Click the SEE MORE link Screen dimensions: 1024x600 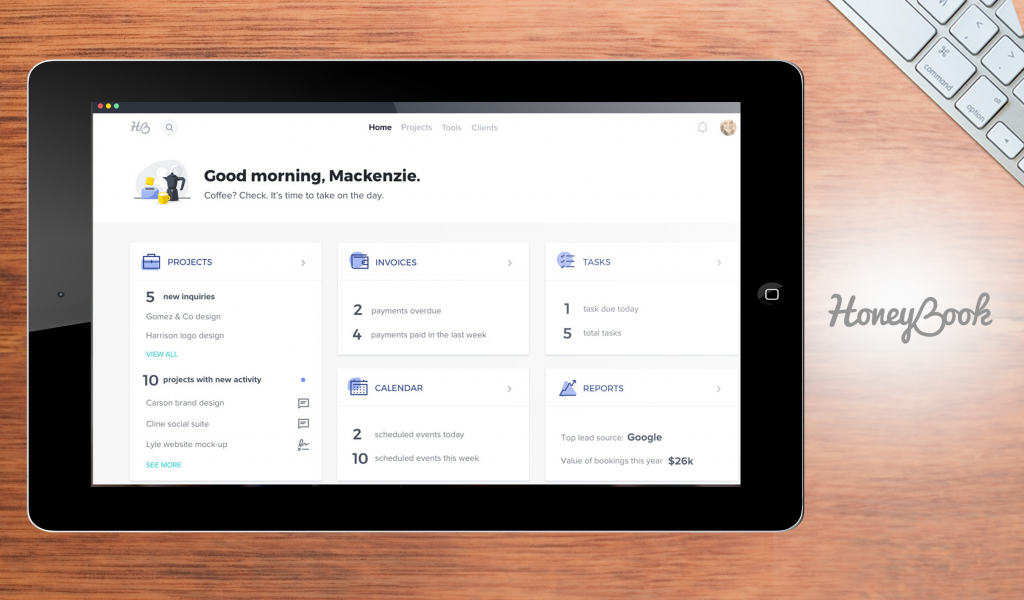point(163,465)
